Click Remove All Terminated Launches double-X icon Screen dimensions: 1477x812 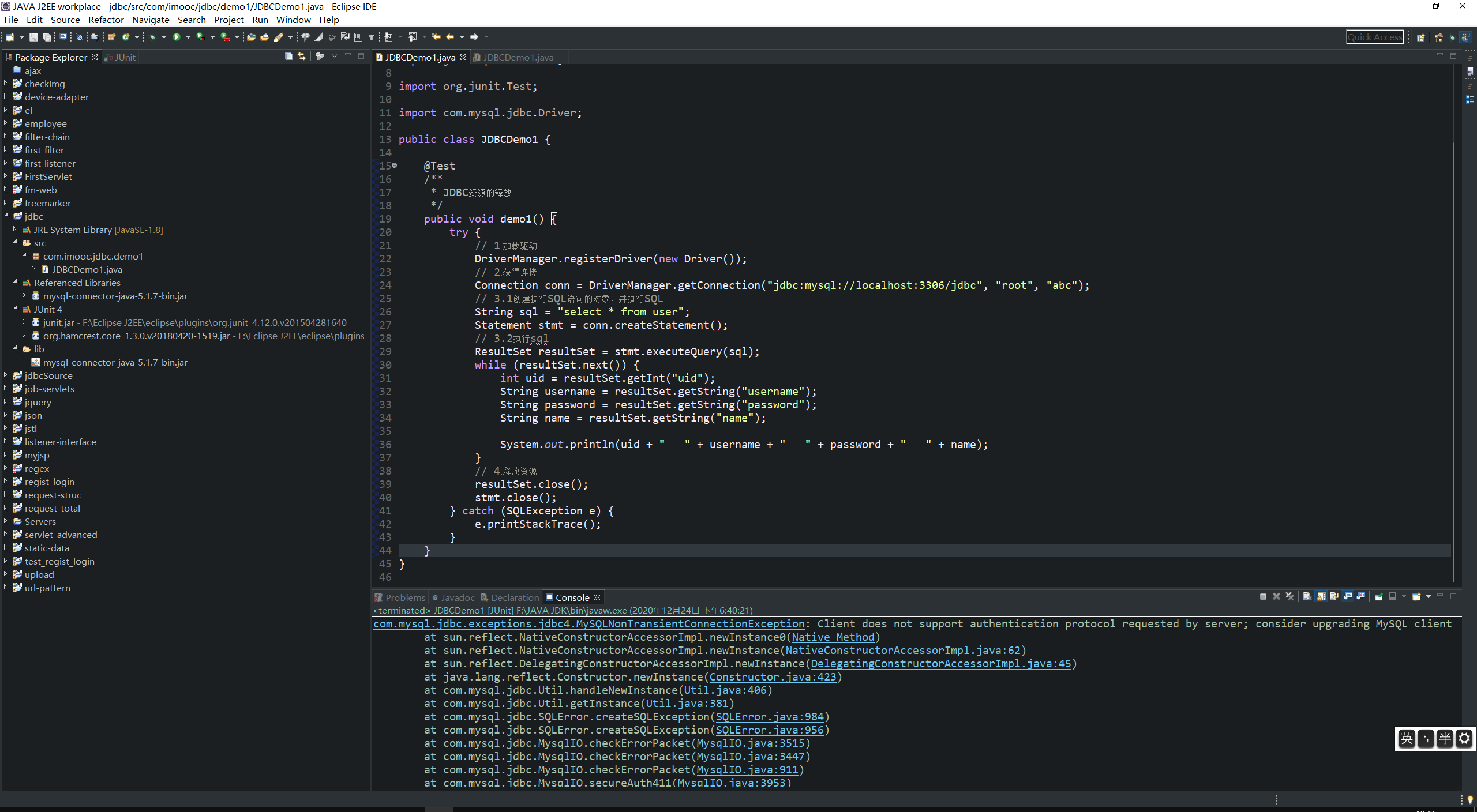[x=1290, y=596]
